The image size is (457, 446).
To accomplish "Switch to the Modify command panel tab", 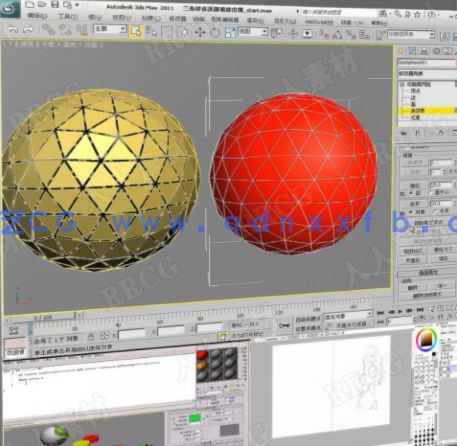I will point(412,51).
